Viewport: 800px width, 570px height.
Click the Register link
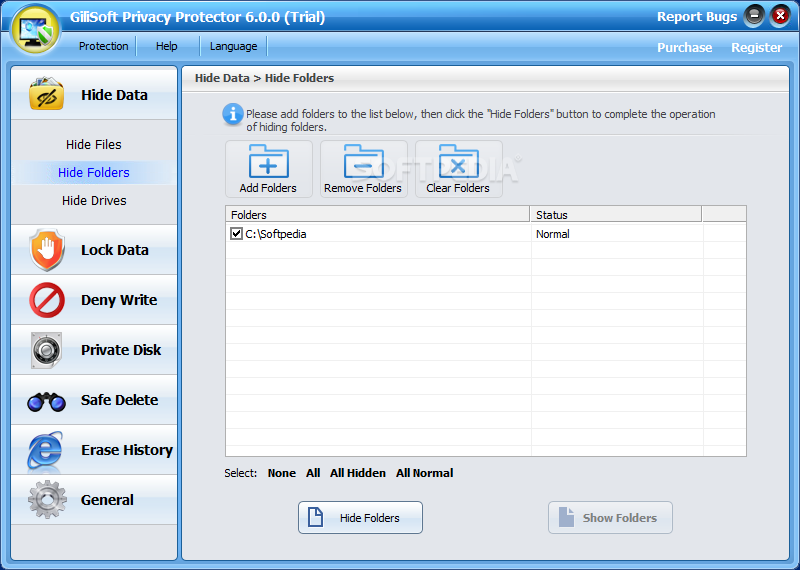pos(756,47)
